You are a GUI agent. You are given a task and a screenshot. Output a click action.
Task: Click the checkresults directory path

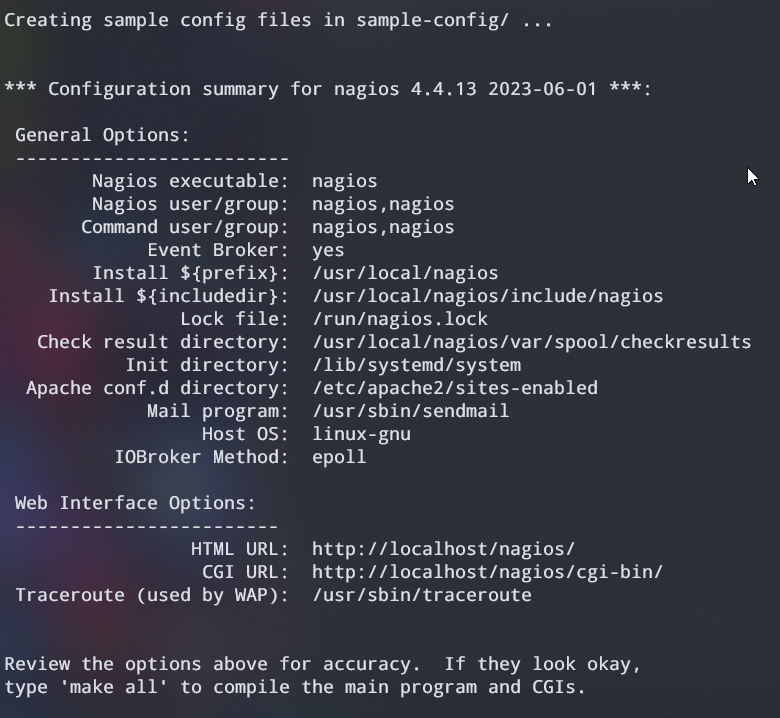pyautogui.click(x=531, y=342)
